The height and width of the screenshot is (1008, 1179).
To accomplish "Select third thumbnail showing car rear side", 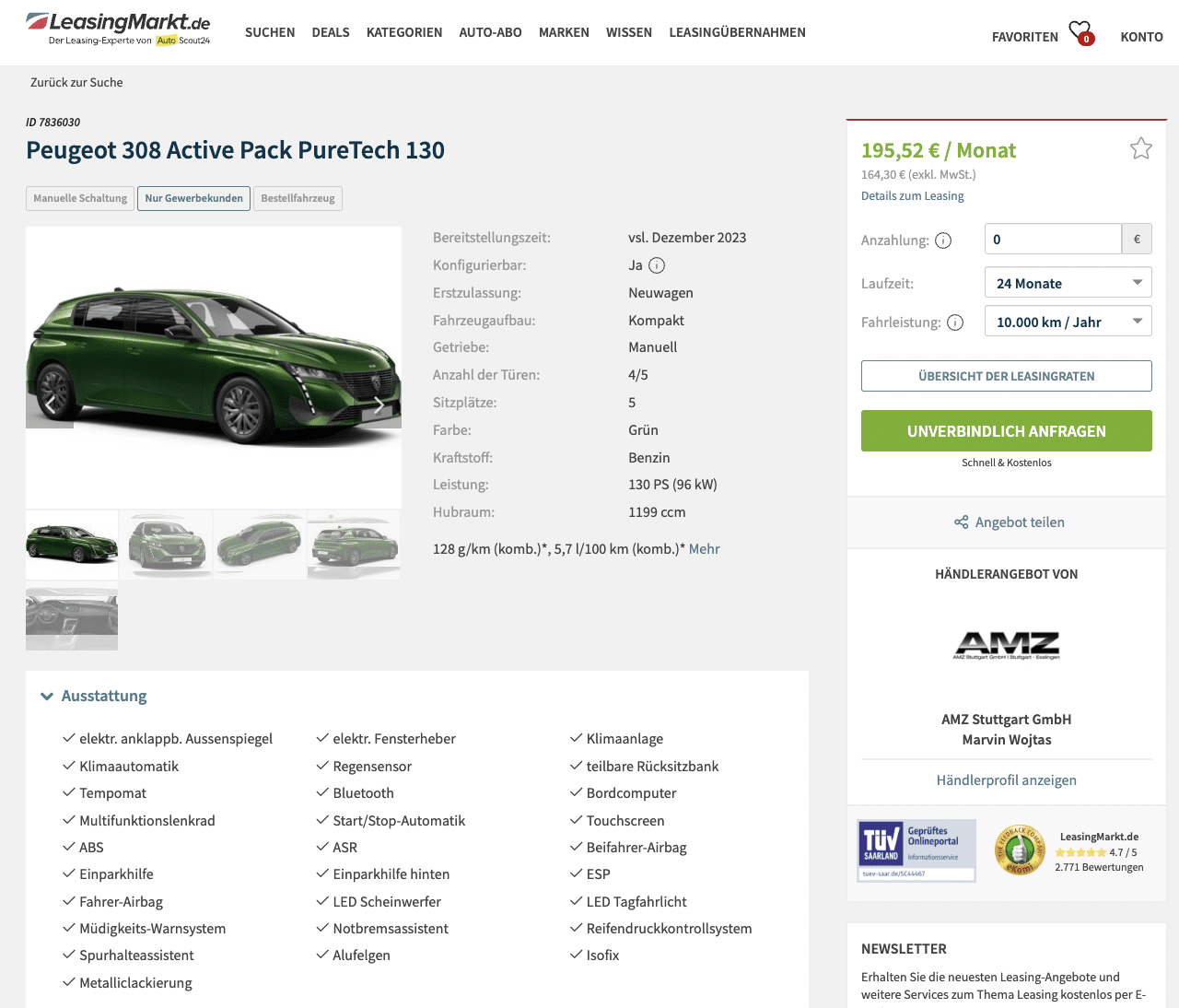I will [260, 545].
